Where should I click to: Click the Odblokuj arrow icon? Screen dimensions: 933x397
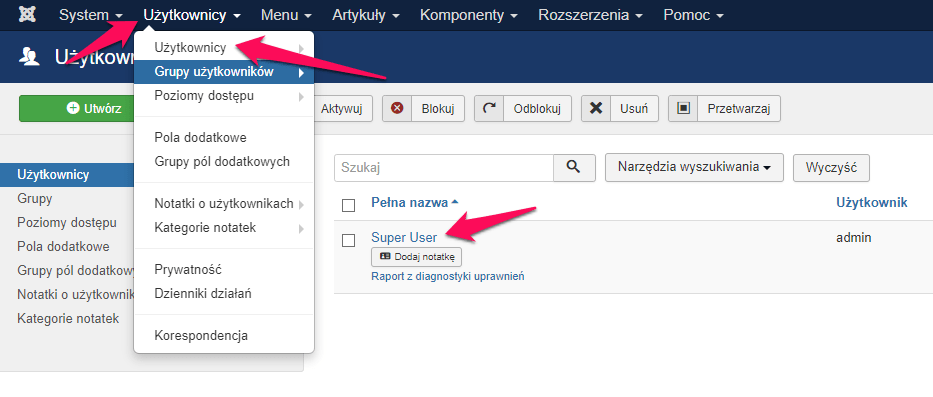point(489,108)
